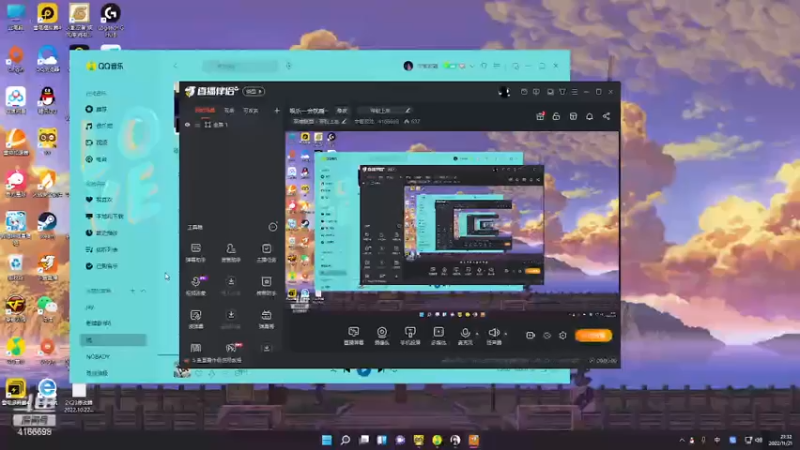
Task: Start recording with the camcorder icon
Action: click(x=530, y=335)
